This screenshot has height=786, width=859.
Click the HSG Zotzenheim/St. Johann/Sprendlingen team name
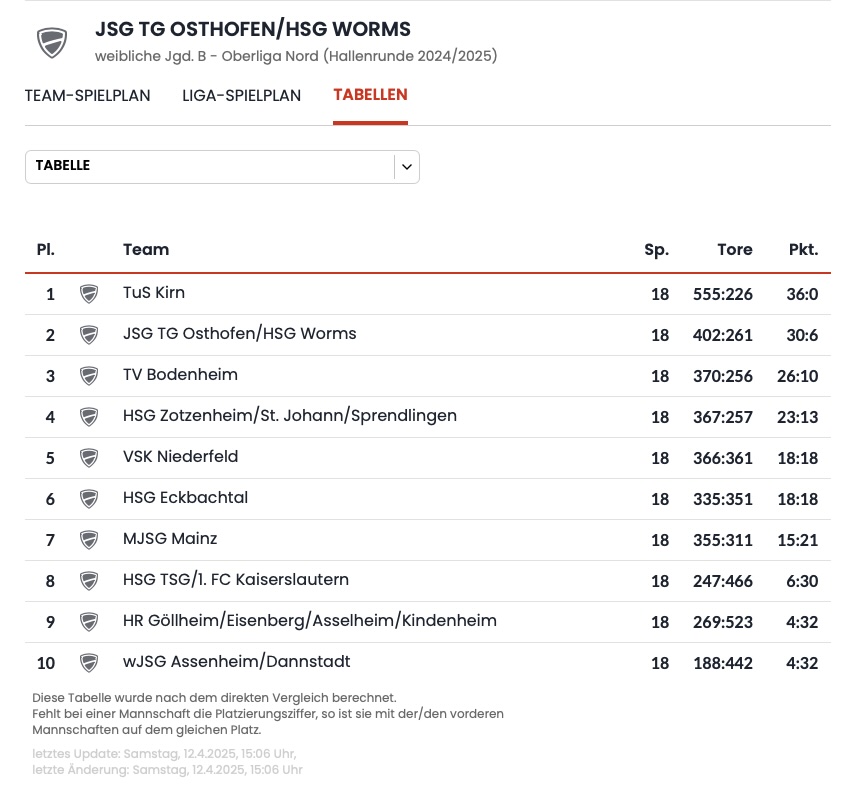point(289,416)
